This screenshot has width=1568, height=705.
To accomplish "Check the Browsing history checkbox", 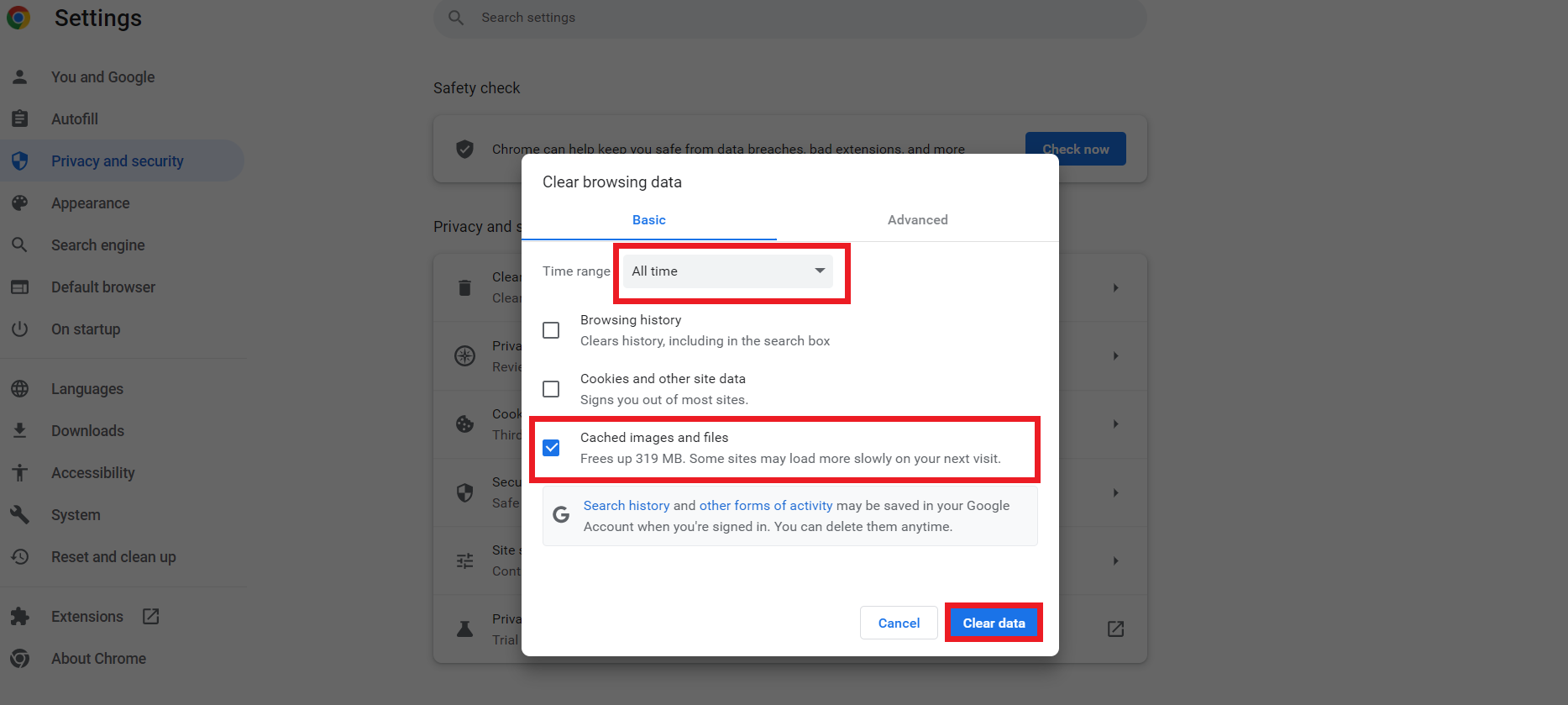I will click(x=551, y=330).
